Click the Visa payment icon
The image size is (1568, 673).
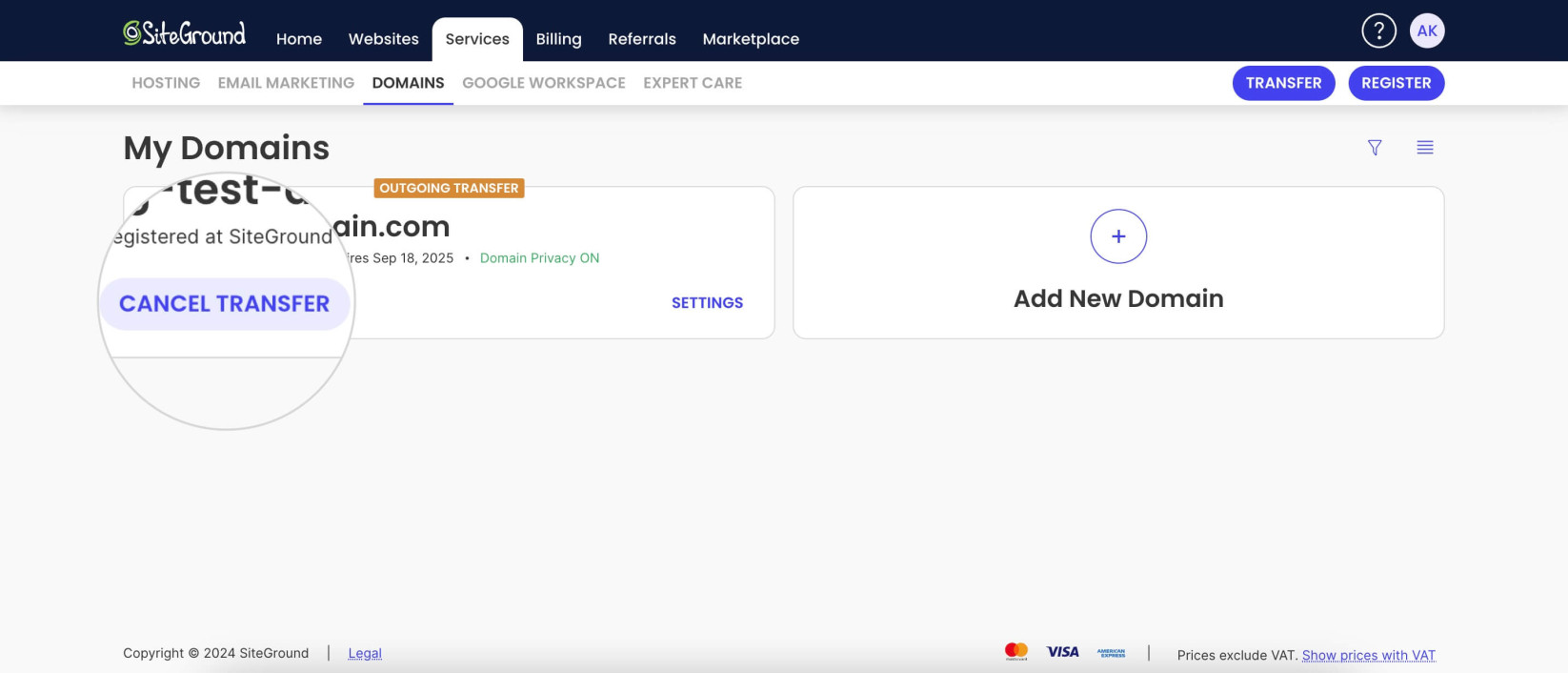[1063, 652]
